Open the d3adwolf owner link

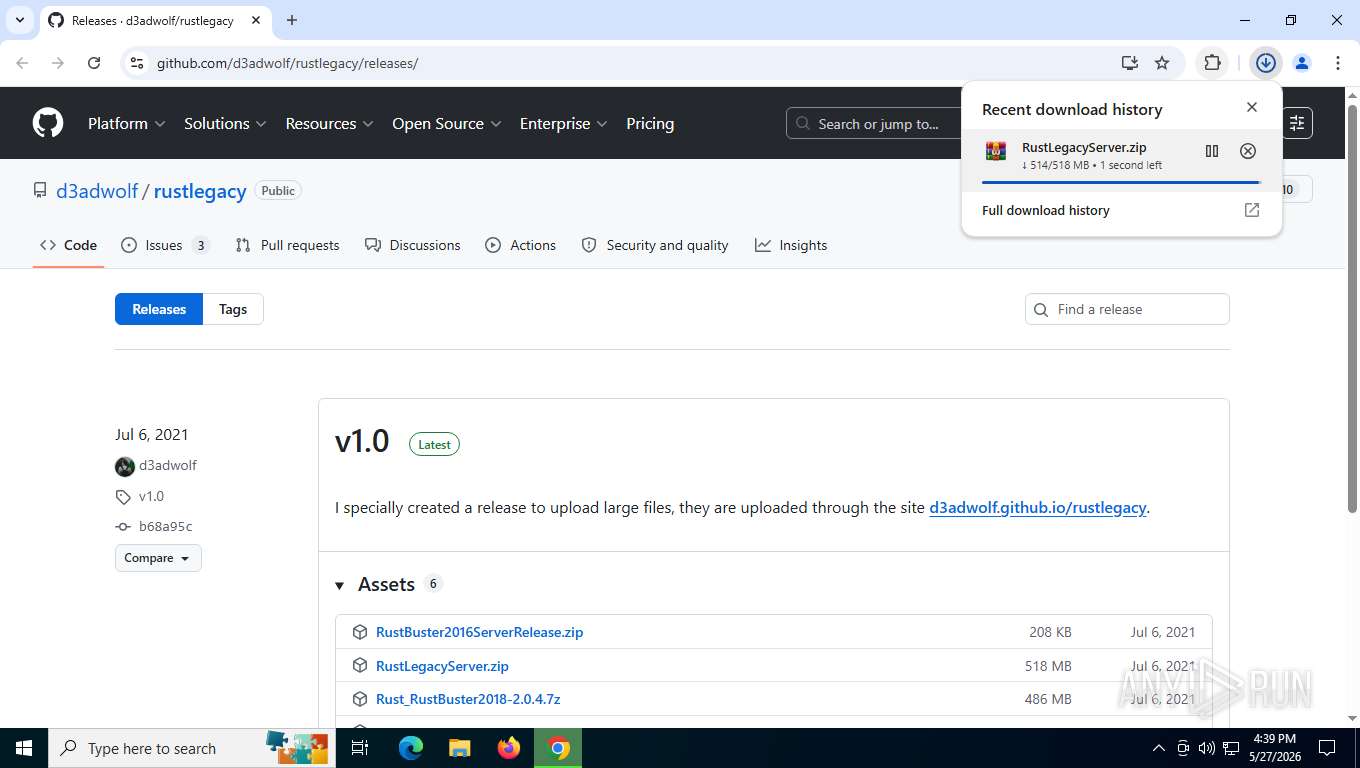(x=97, y=191)
